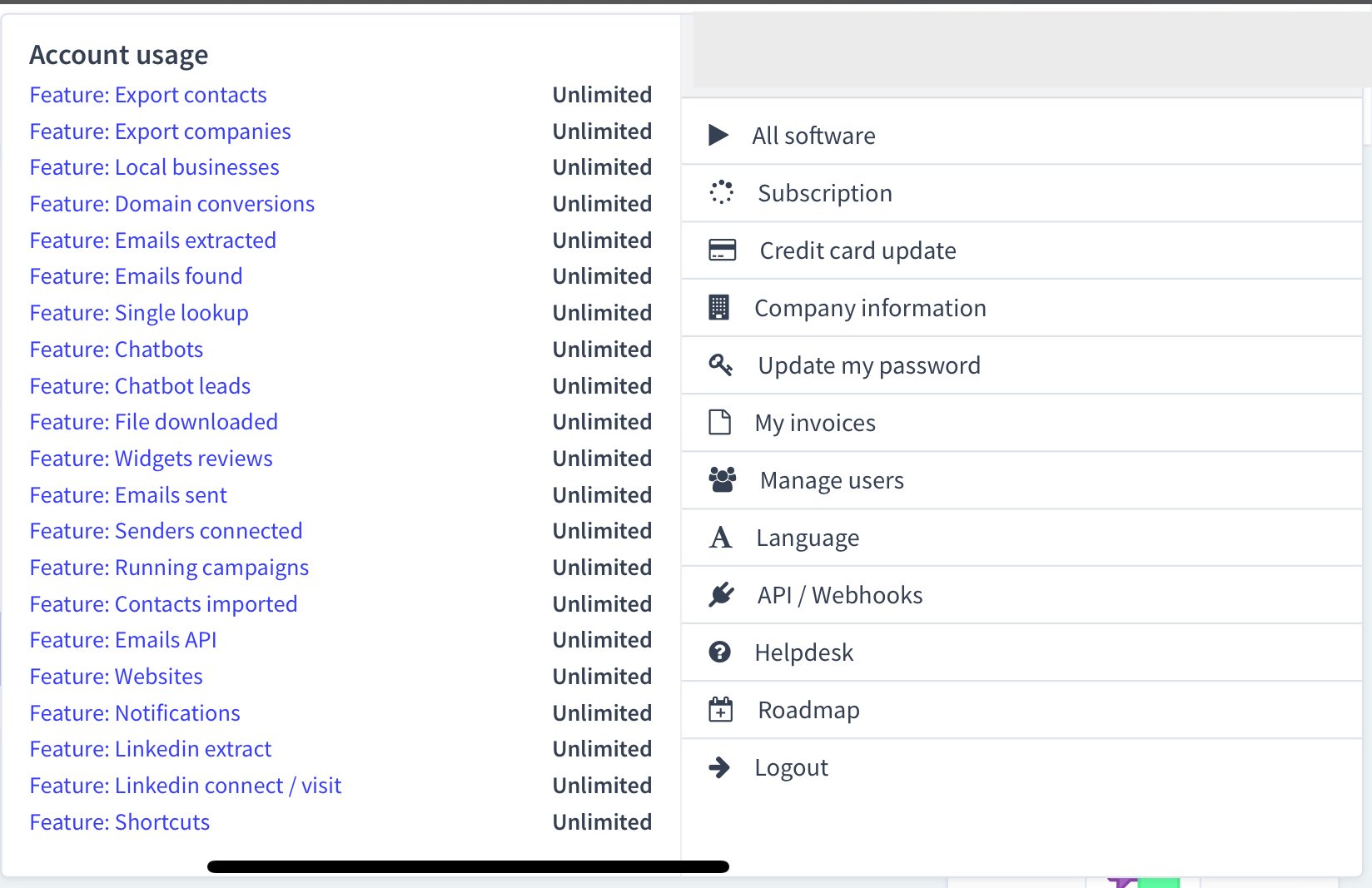Screen dimensions: 1372x888
Task: Click the Feature: Linkedin connect / visit link
Action: point(186,786)
